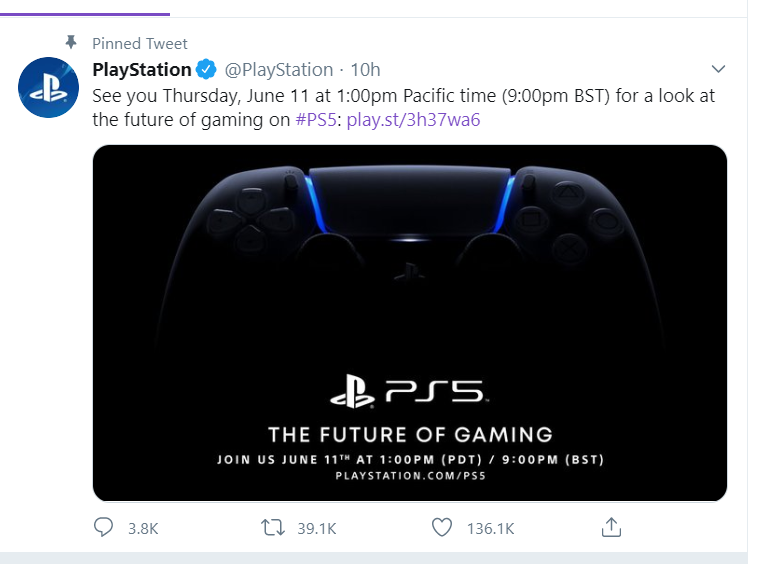Click the 39.1K retweets count
The image size is (772, 564).
[x=317, y=528]
